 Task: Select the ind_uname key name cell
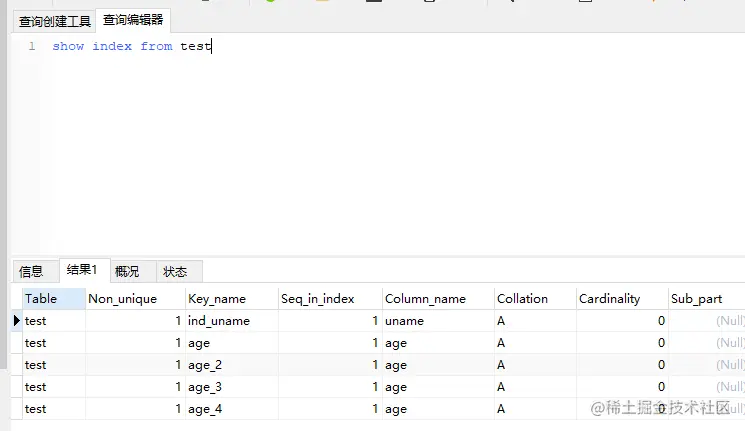pyautogui.click(x=232, y=321)
